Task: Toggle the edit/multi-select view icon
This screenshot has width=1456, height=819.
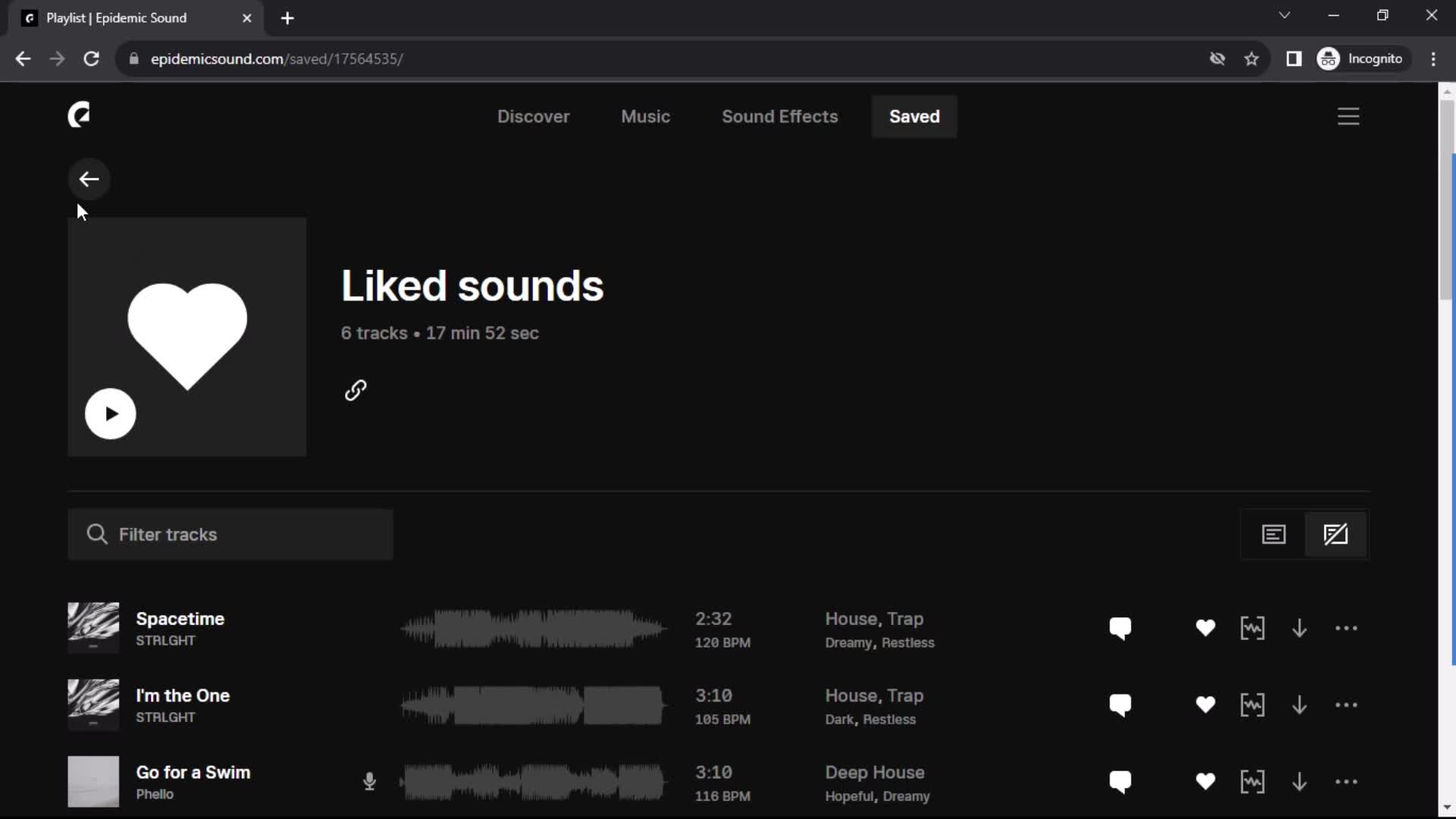Action: (x=1336, y=534)
